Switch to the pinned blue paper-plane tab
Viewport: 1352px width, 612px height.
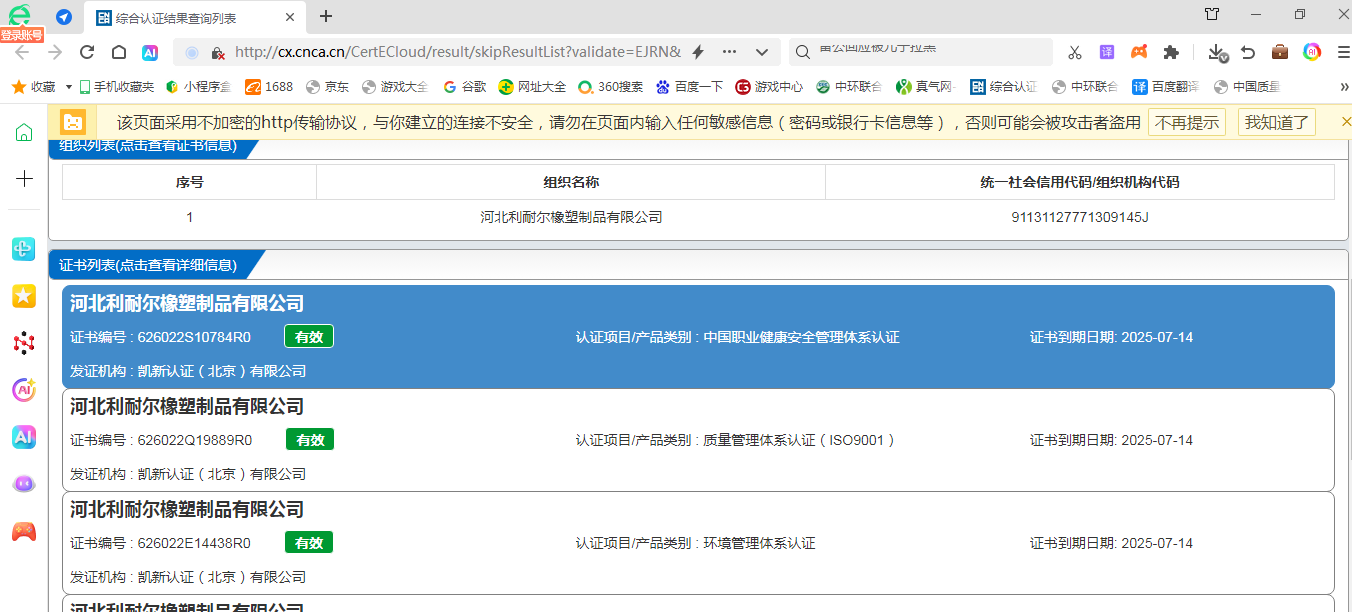coord(64,16)
